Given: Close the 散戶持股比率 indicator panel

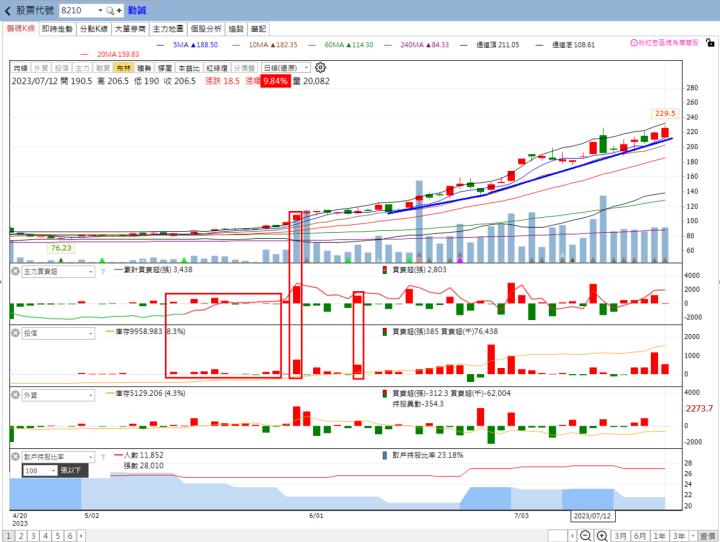Looking at the screenshot, I should tap(15, 457).
